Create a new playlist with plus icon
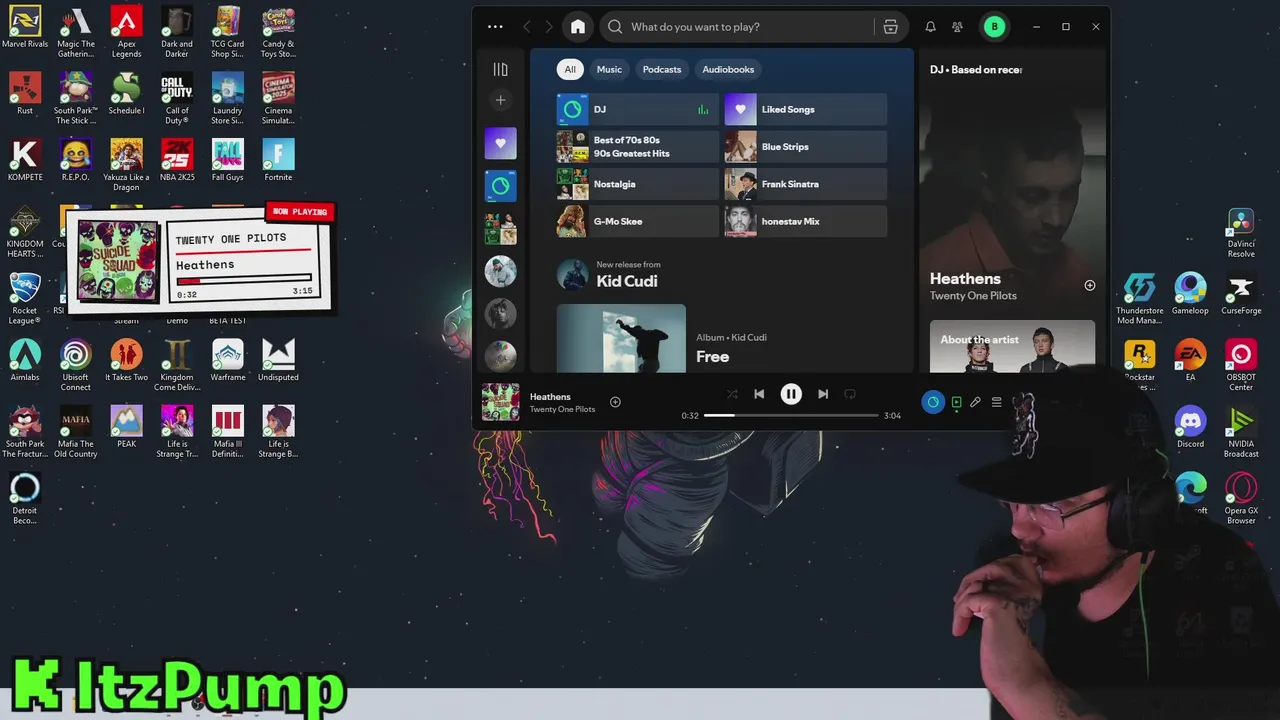The height and width of the screenshot is (720, 1280). (501, 100)
